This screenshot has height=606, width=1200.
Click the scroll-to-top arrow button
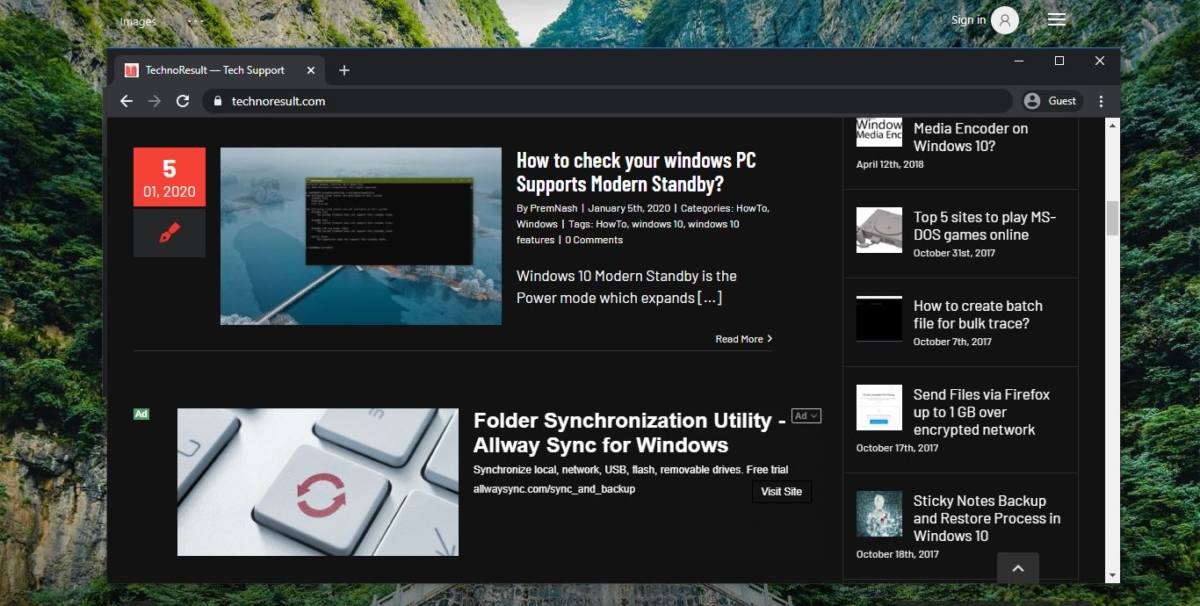[x=1018, y=568]
